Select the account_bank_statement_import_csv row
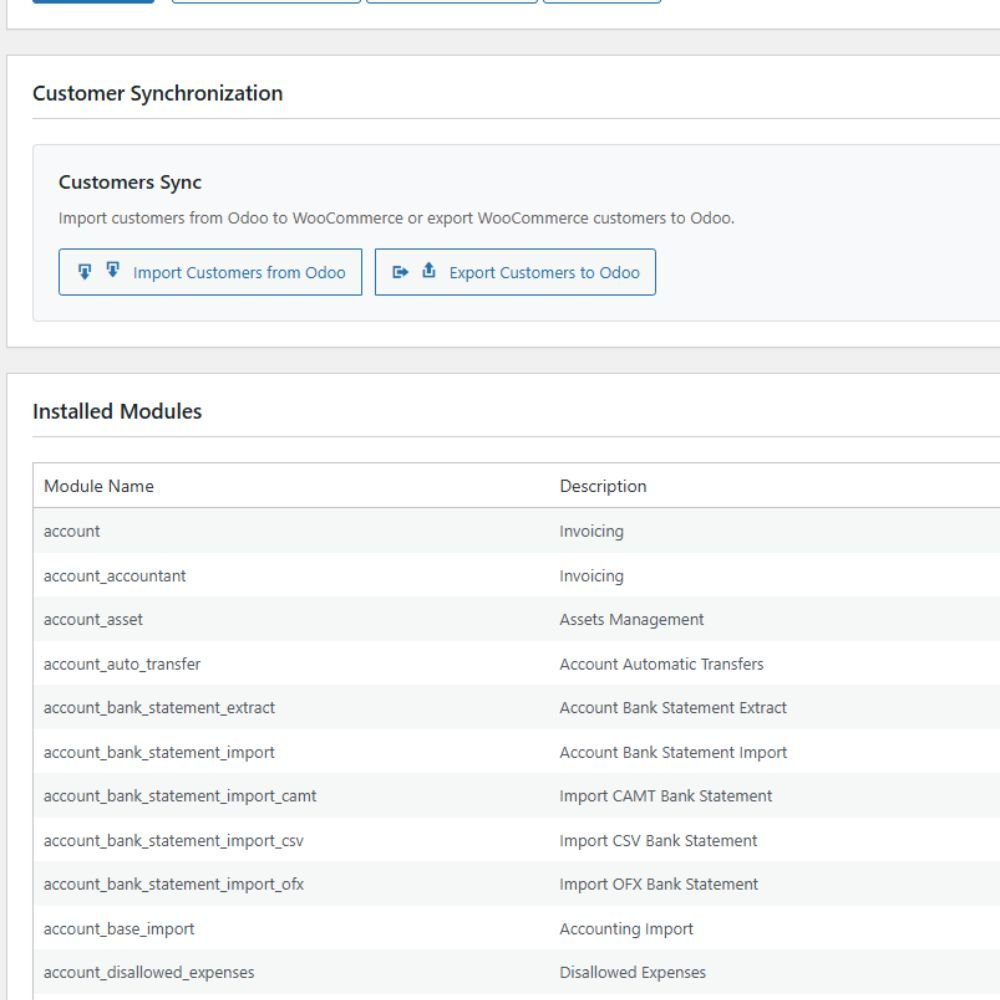Screen dimensions: 1000x1000 click(x=173, y=841)
